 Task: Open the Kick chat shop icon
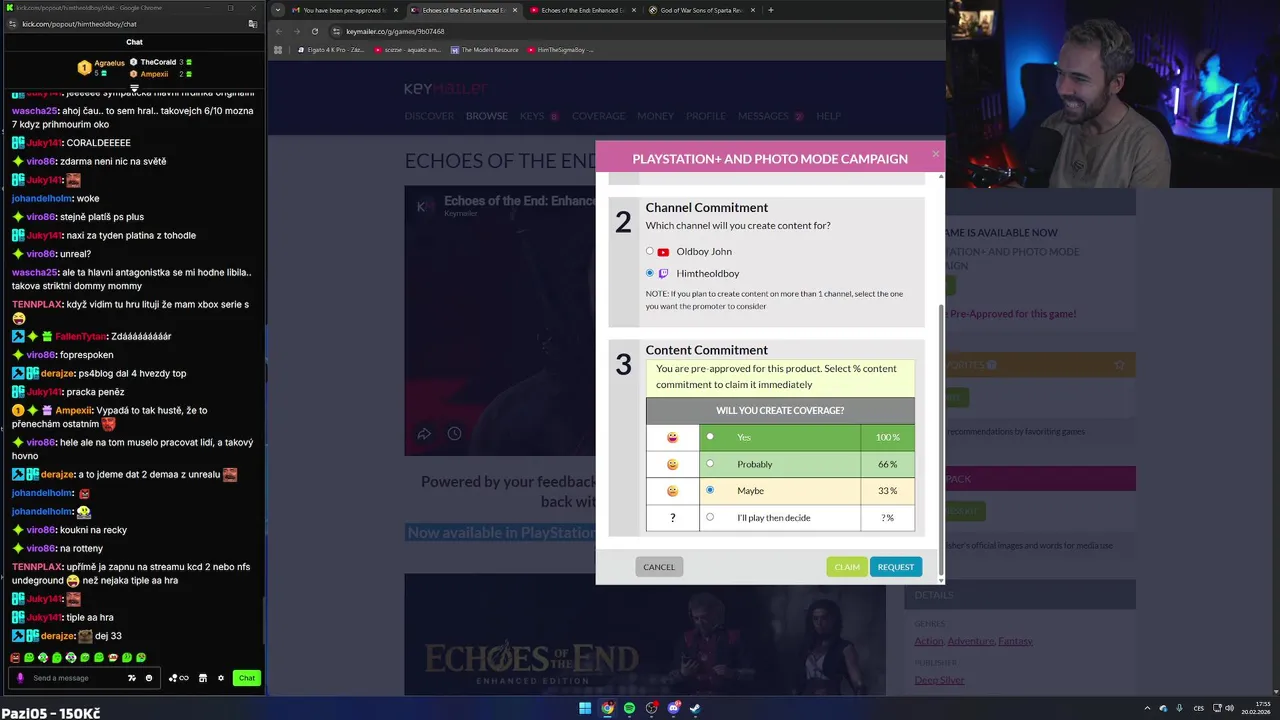tap(203, 678)
